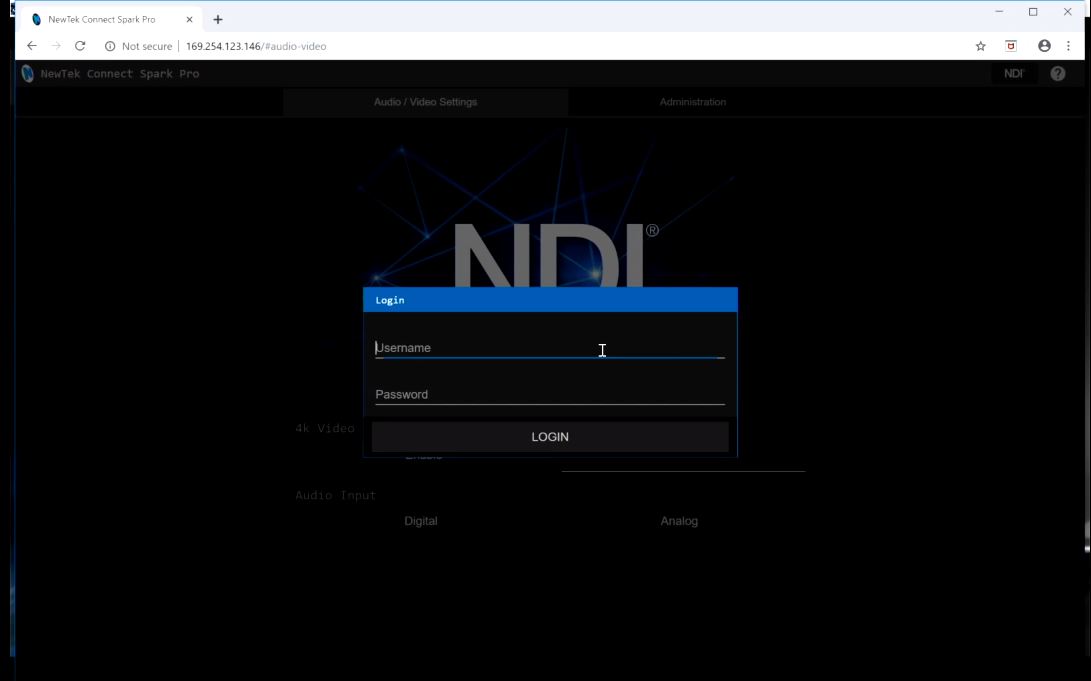Viewport: 1091px width, 681px height.
Task: Open the Chrome three-dot menu
Action: coord(1068,46)
